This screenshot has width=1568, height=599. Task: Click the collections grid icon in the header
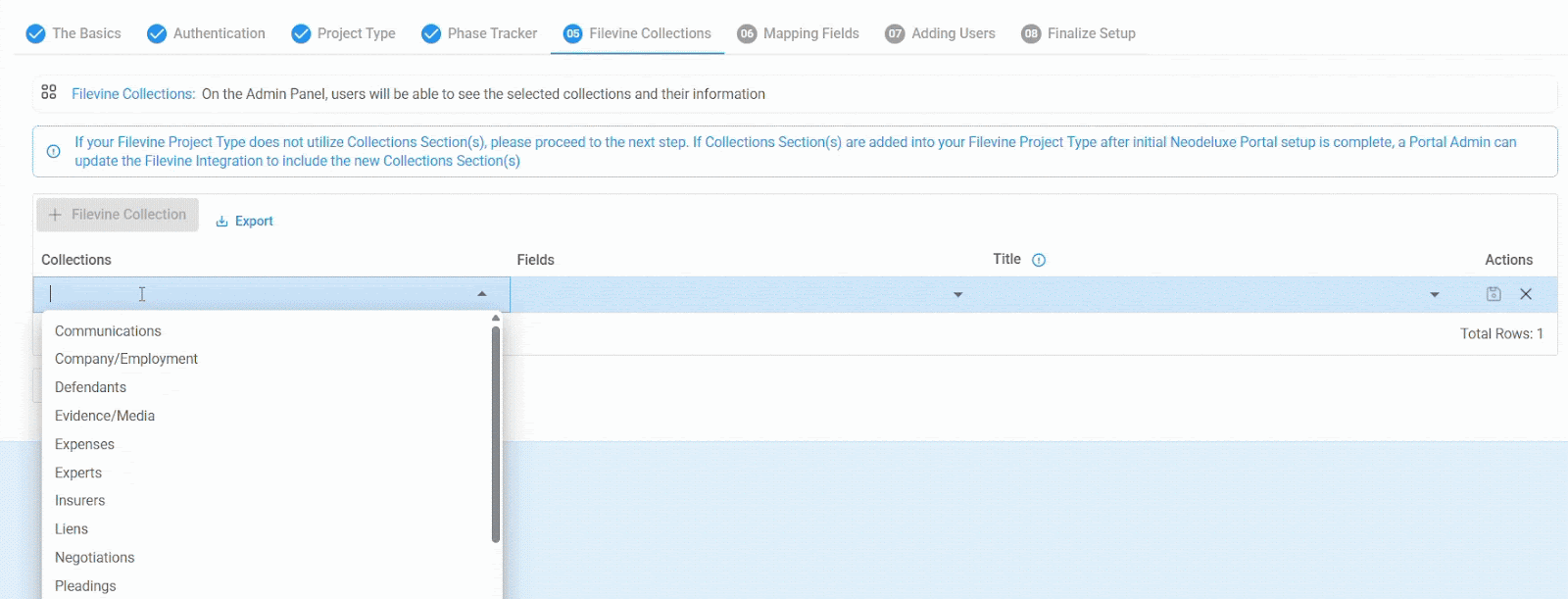(x=49, y=92)
